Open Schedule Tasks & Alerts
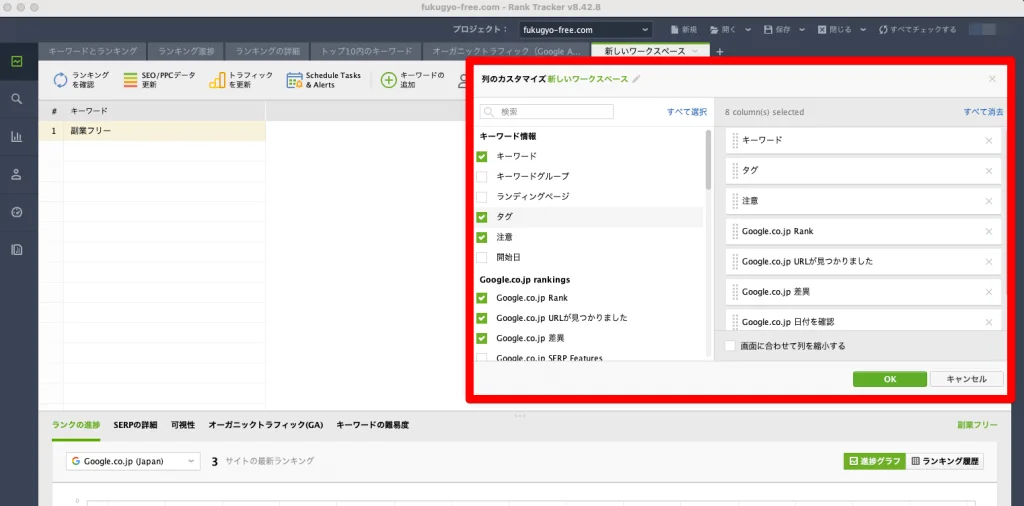1024x506 pixels. point(325,80)
